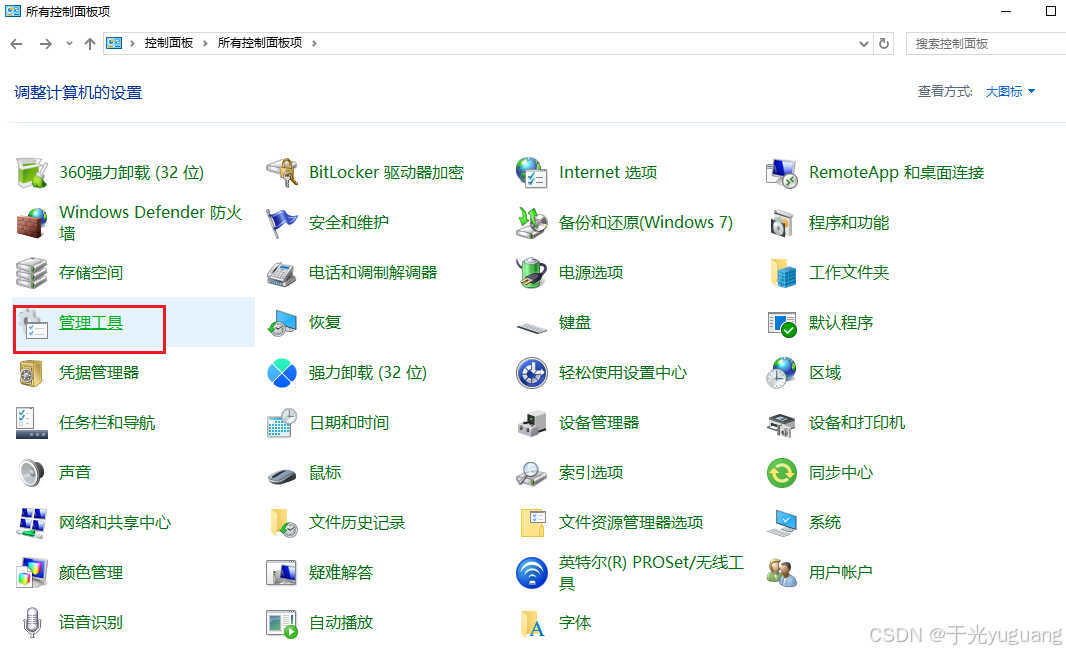The height and width of the screenshot is (652, 1066).
Task: Open the 英特尔(R) PROSet/无线工具 wifi icon
Action: [532, 572]
